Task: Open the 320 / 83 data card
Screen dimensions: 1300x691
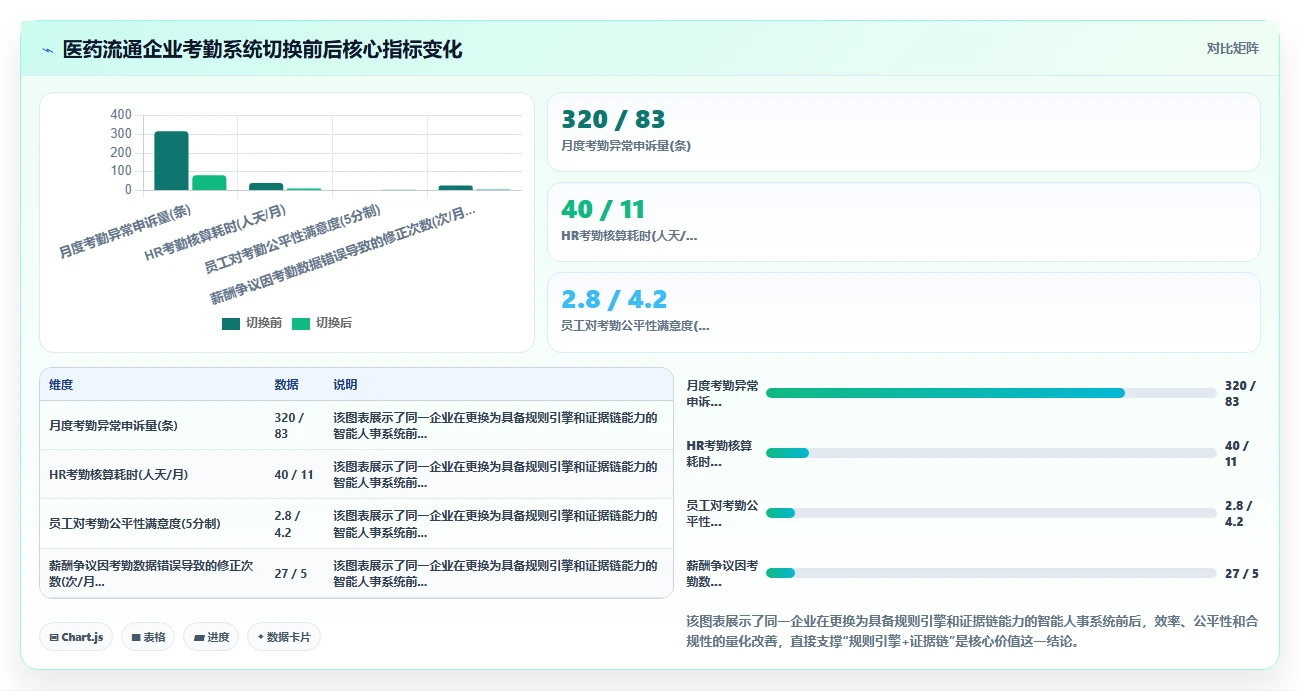Action: (x=904, y=132)
